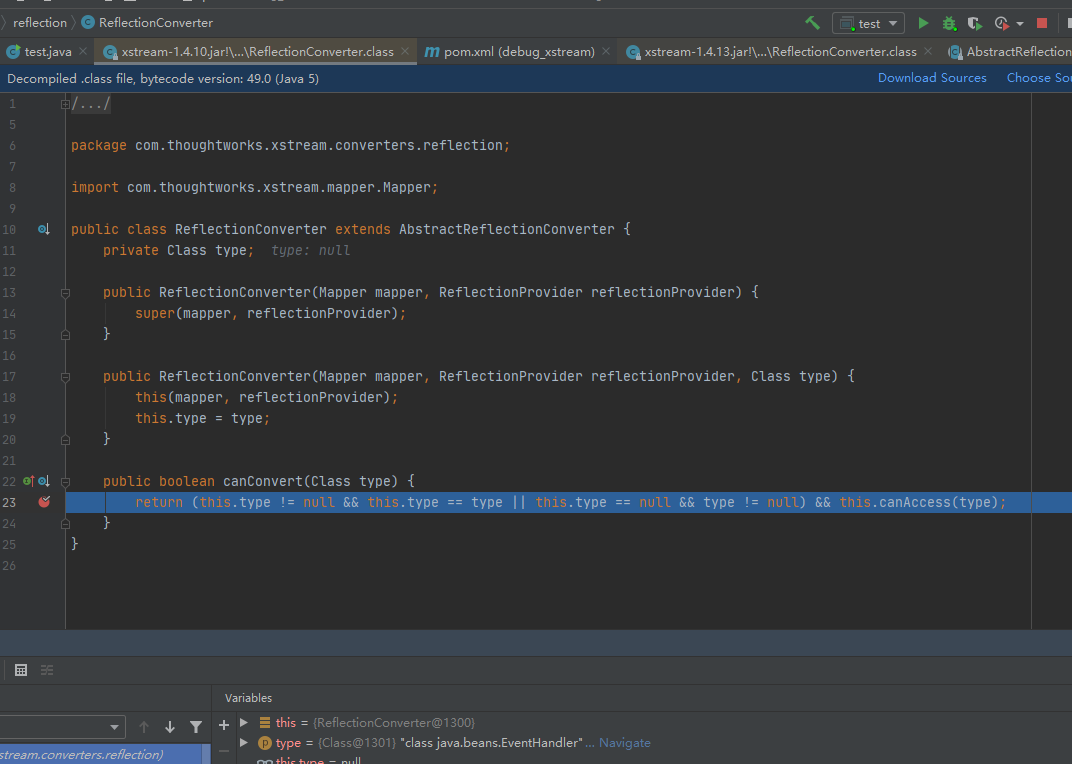Click the overrides gutter icon on line 22

(x=29, y=482)
